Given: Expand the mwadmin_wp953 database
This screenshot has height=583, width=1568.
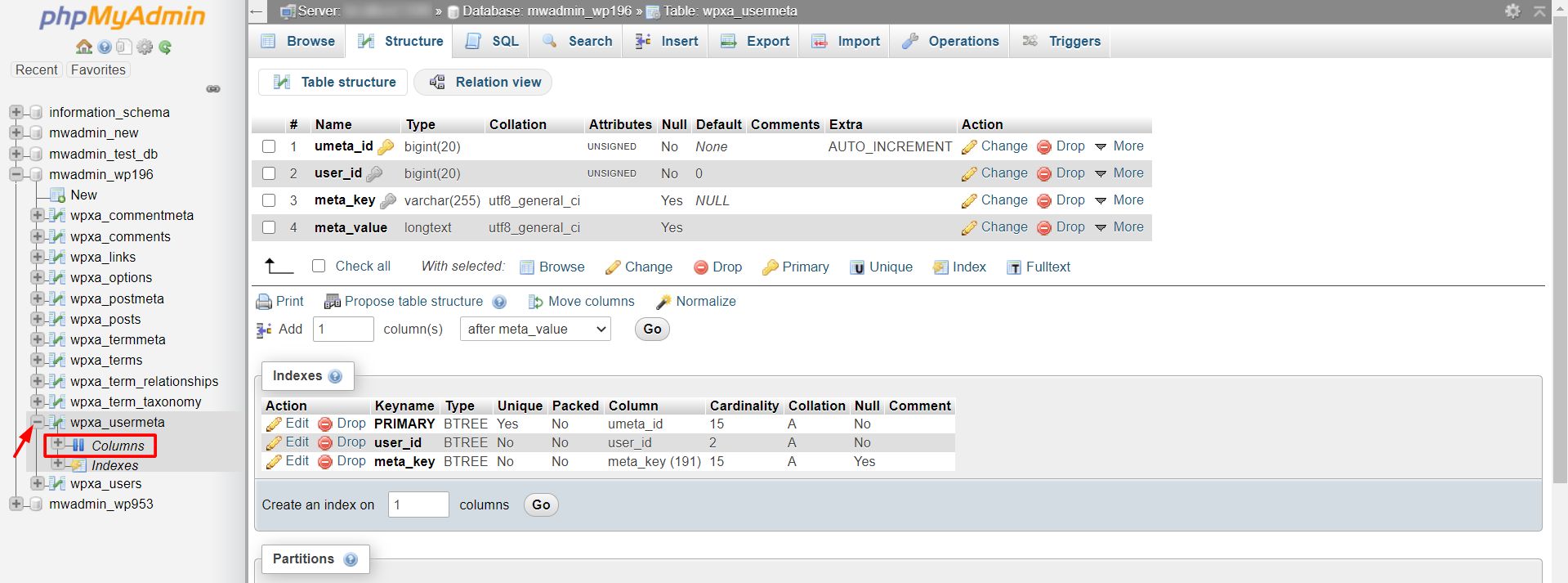Looking at the screenshot, I should click(x=16, y=504).
